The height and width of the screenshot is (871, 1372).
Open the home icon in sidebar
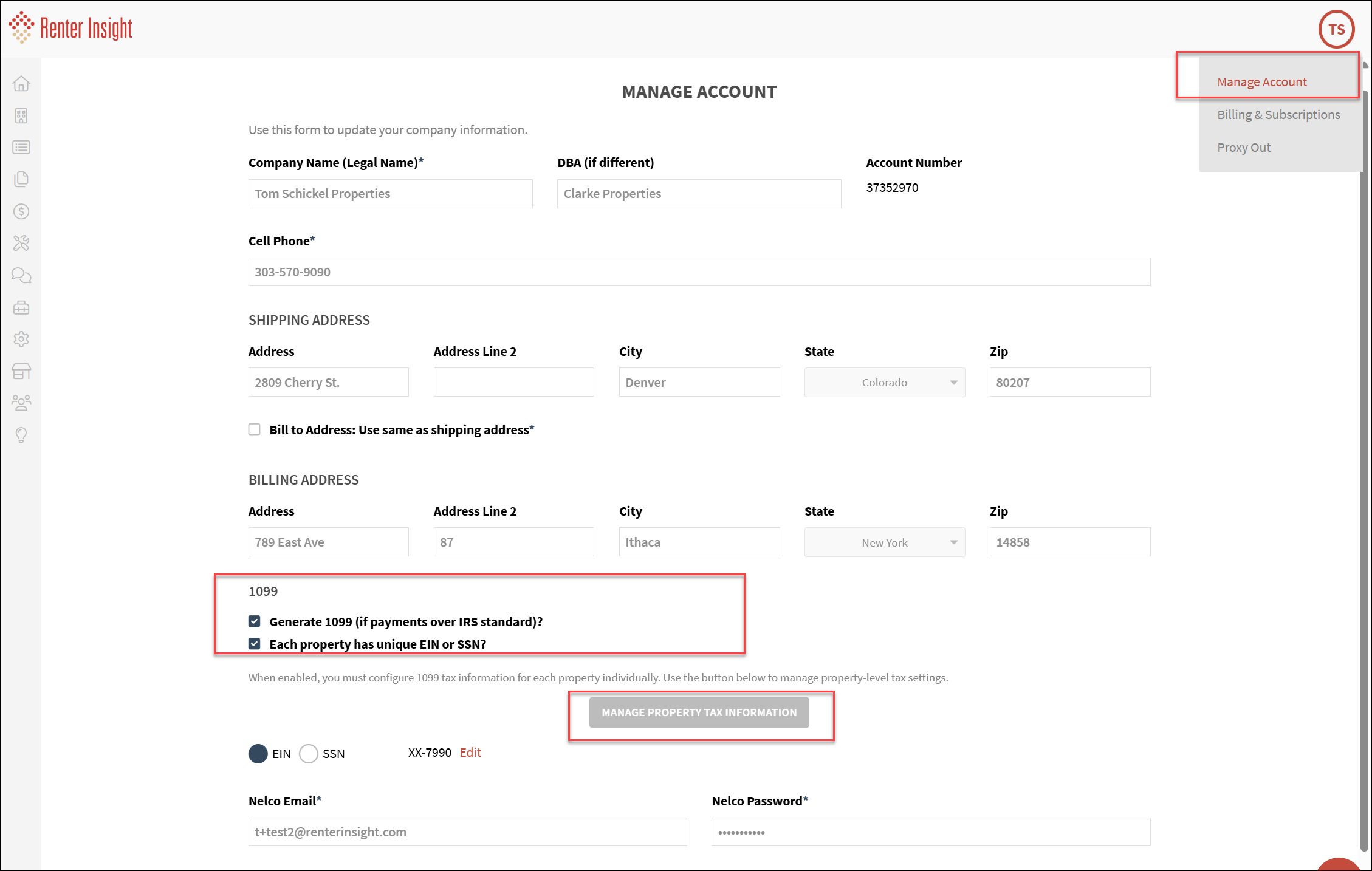click(x=21, y=84)
